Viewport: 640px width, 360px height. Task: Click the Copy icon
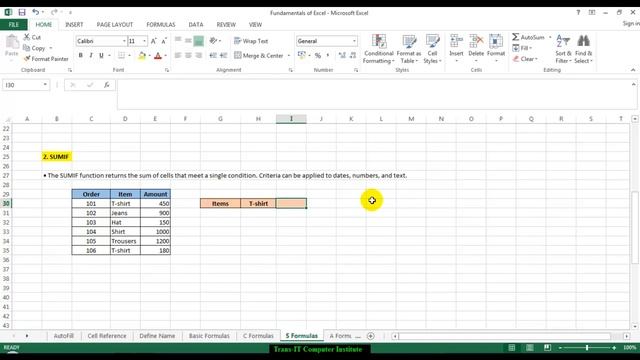tap(27, 48)
